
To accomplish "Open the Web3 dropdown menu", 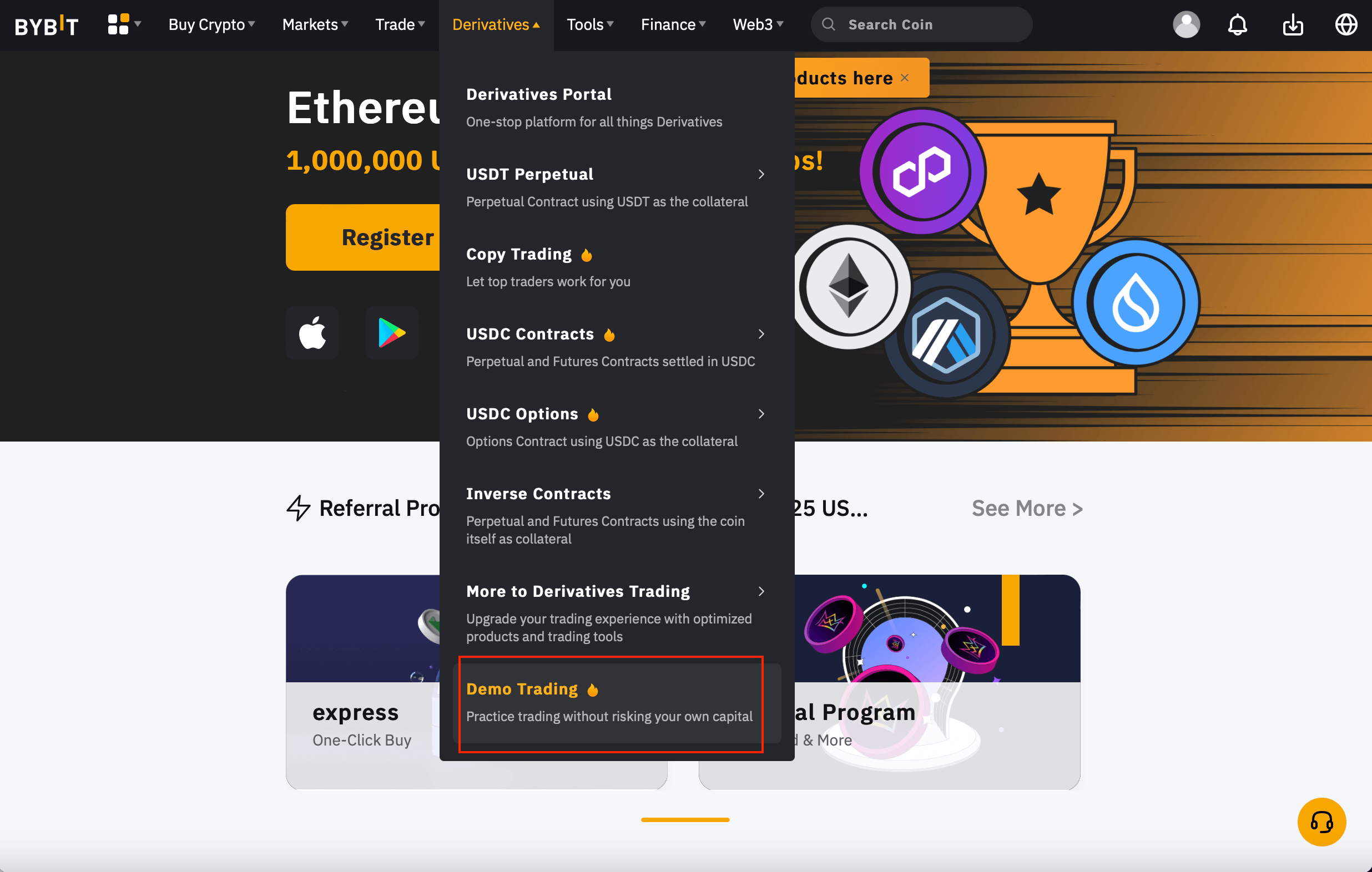I will tap(756, 24).
